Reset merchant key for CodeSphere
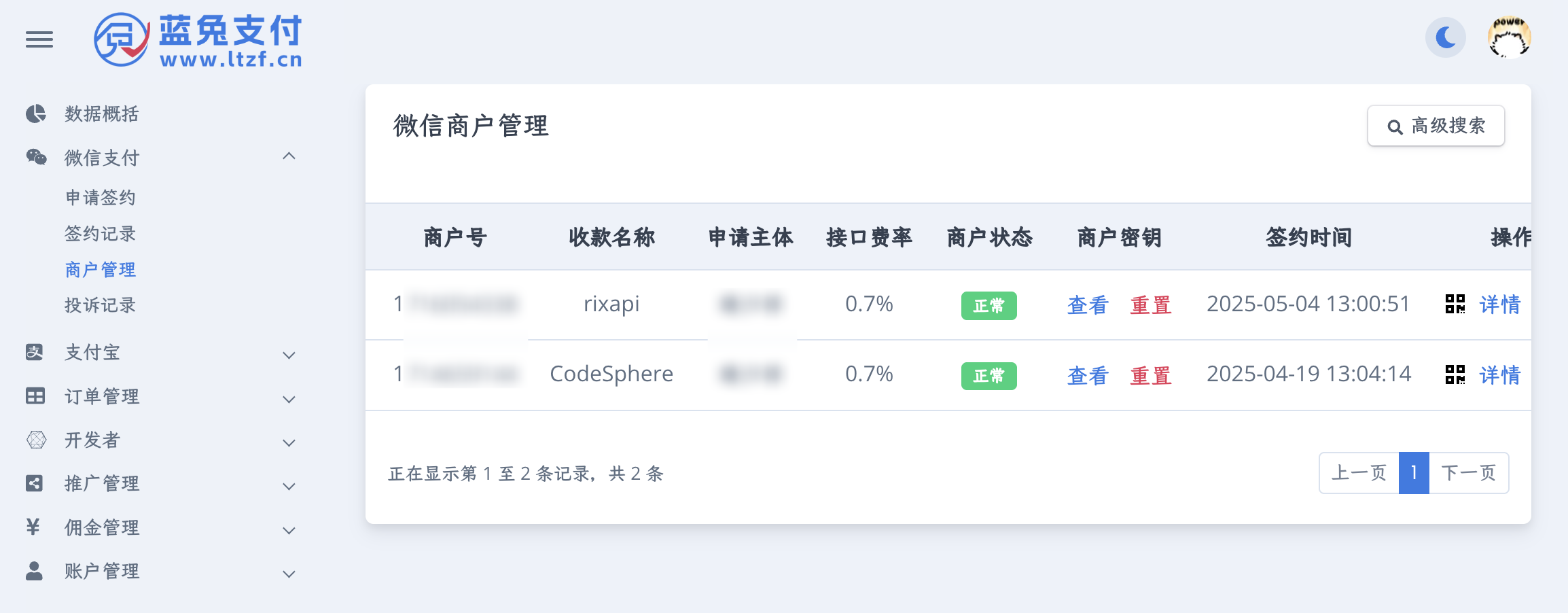Viewport: 1568px width, 613px height. click(x=1150, y=376)
